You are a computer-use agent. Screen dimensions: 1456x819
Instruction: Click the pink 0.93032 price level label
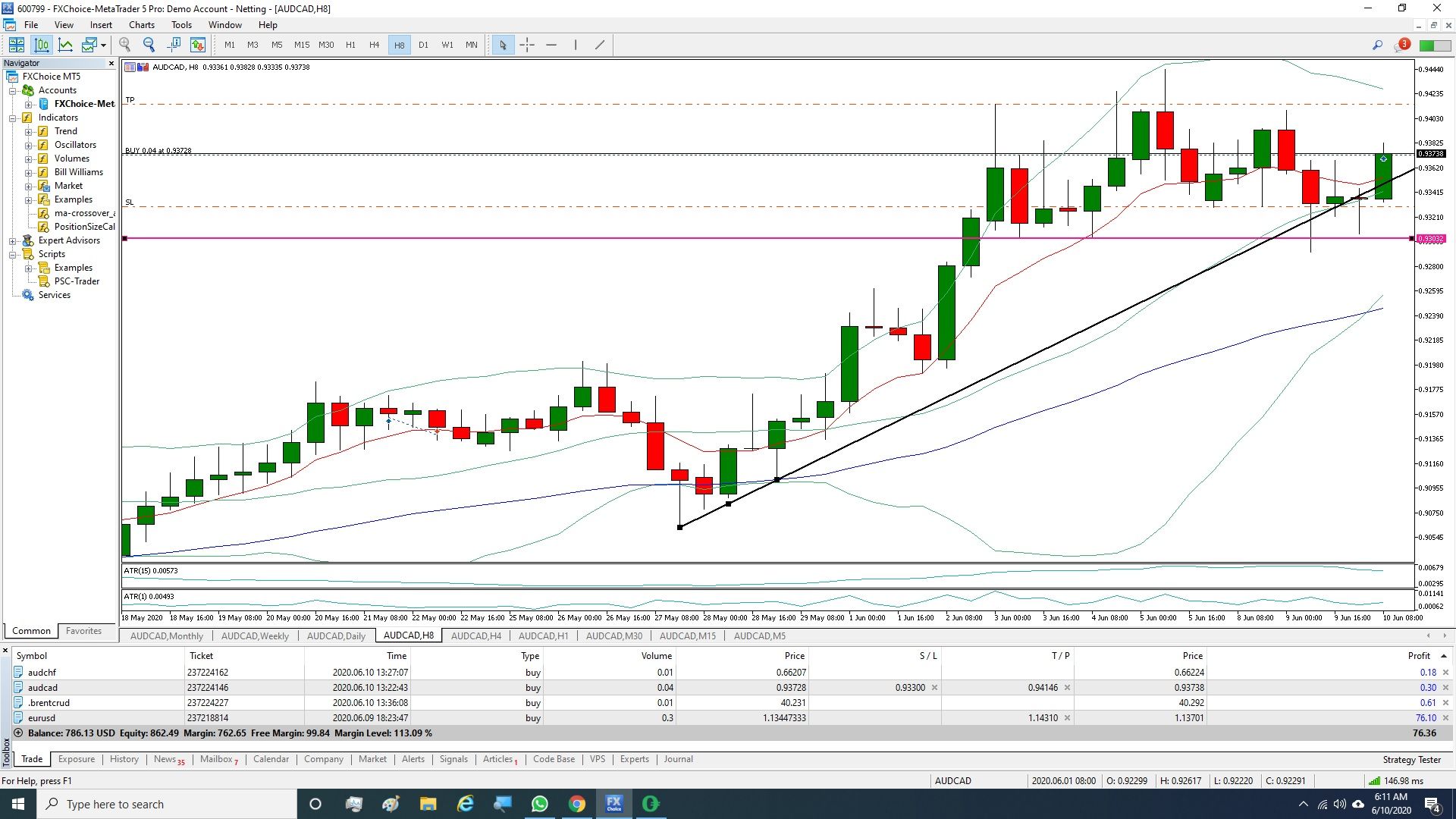pos(1431,239)
